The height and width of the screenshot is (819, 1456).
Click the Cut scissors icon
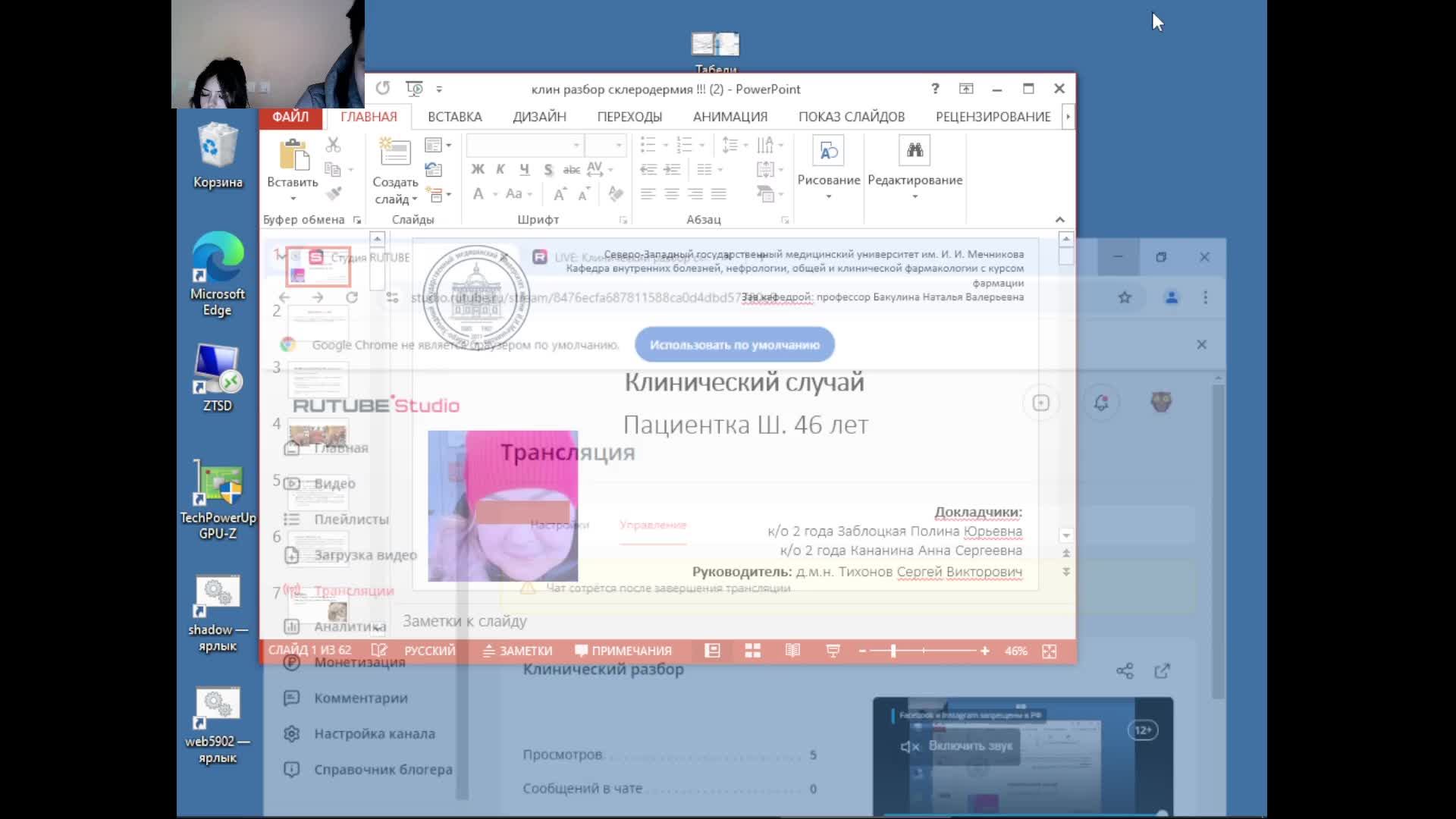click(x=333, y=145)
